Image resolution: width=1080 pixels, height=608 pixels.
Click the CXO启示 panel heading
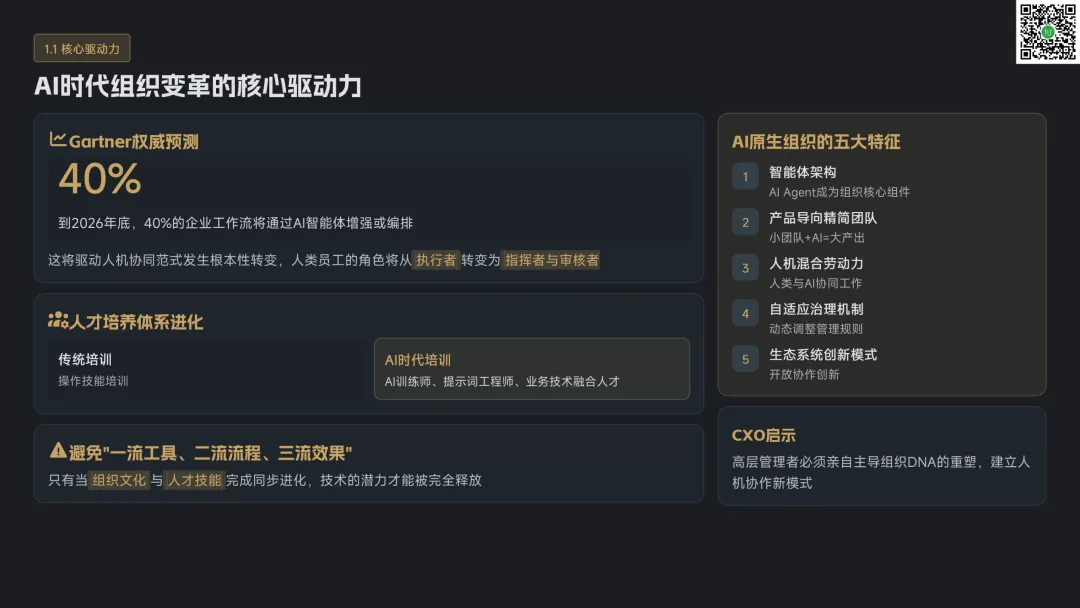coord(764,435)
